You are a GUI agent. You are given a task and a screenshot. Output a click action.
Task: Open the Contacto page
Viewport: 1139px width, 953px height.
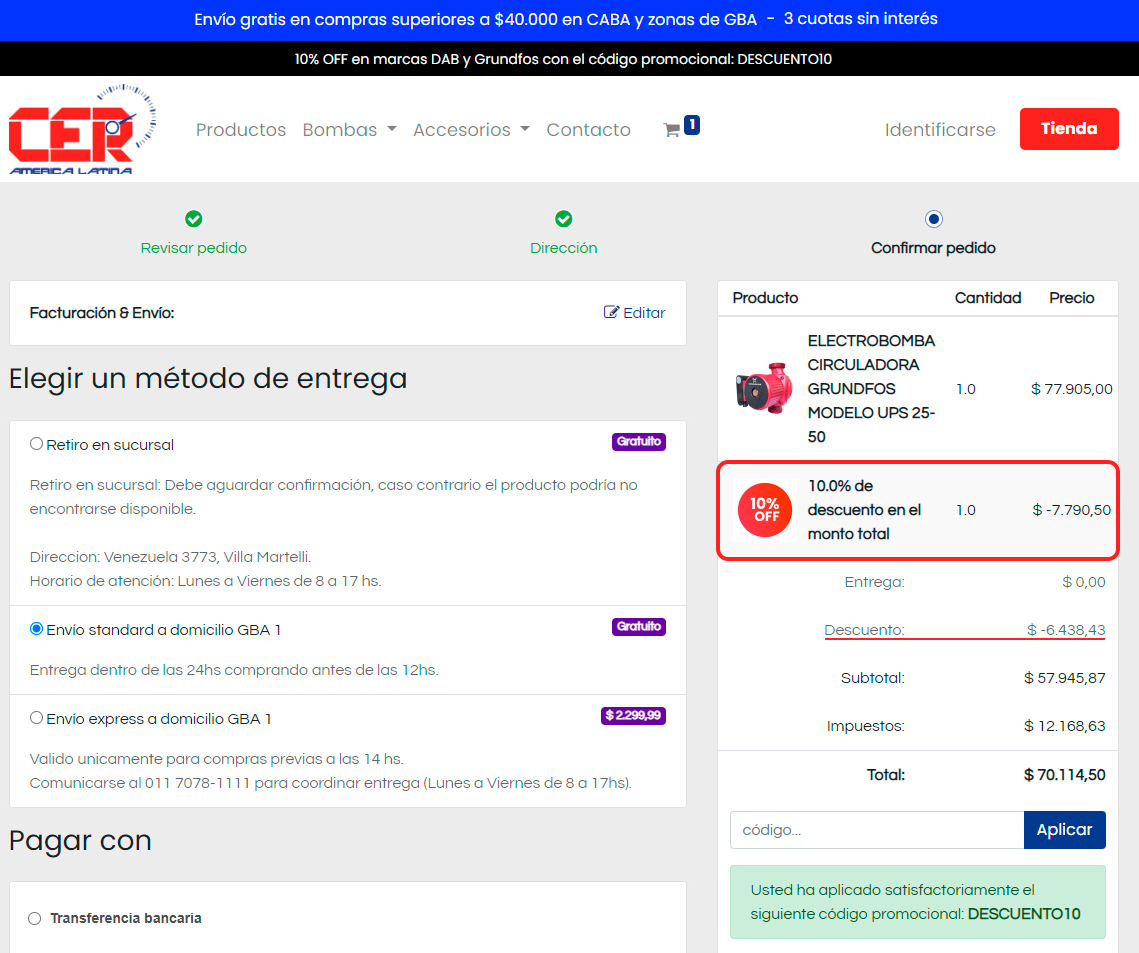coord(588,129)
